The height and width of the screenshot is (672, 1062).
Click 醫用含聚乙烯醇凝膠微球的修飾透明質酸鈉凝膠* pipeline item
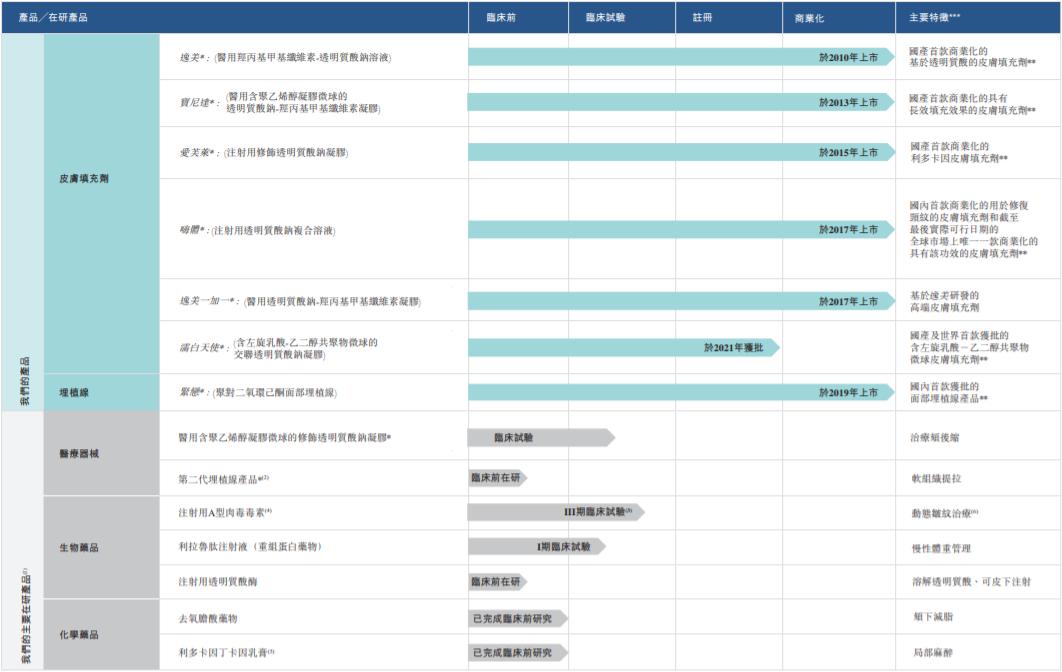[285, 438]
